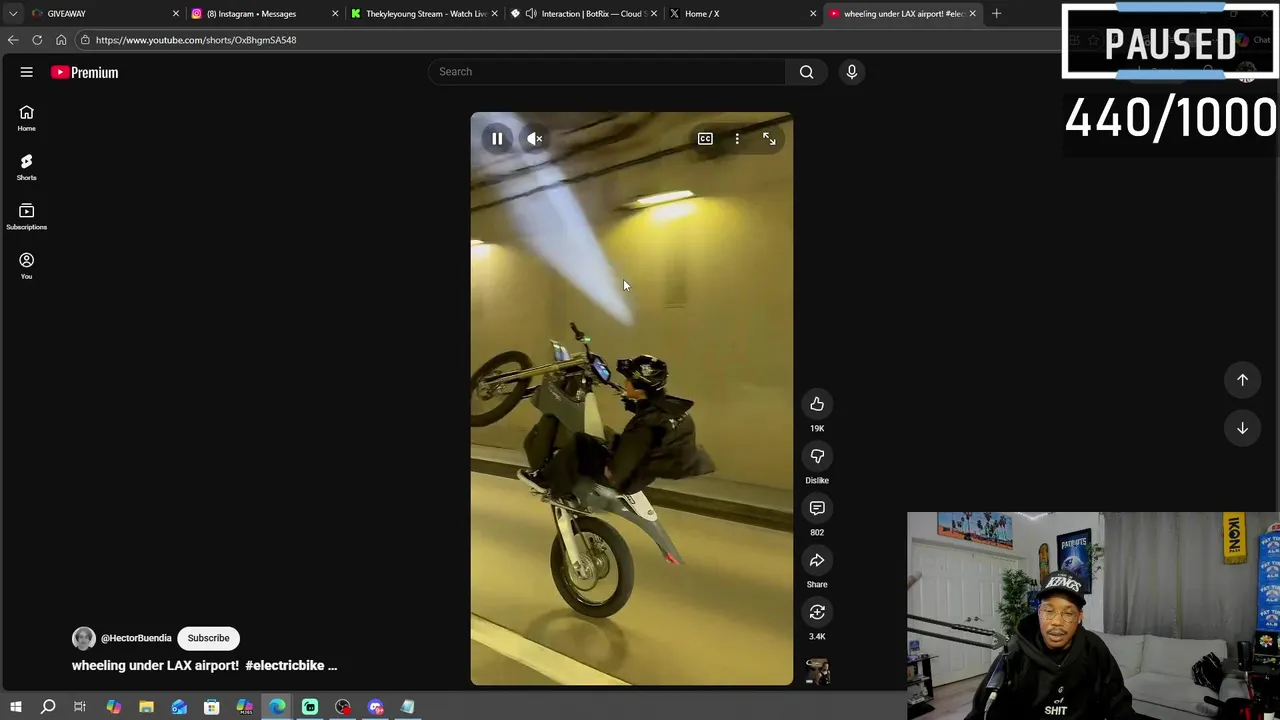Start voice search with microphone

tap(852, 72)
